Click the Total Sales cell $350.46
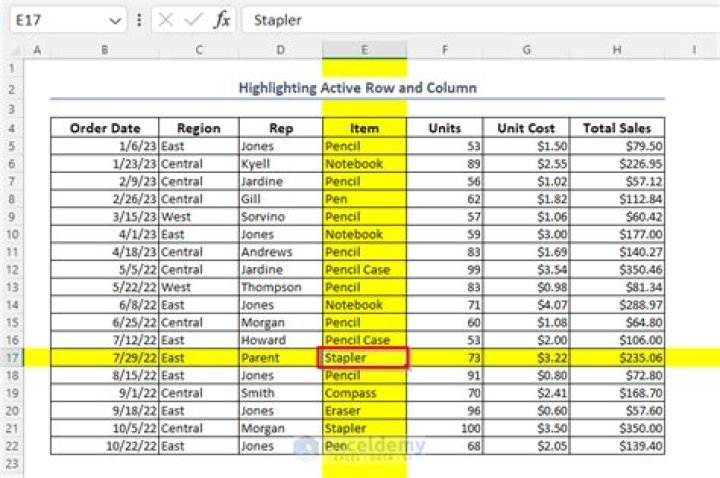Image resolution: width=720 pixels, height=478 pixels. (x=617, y=270)
